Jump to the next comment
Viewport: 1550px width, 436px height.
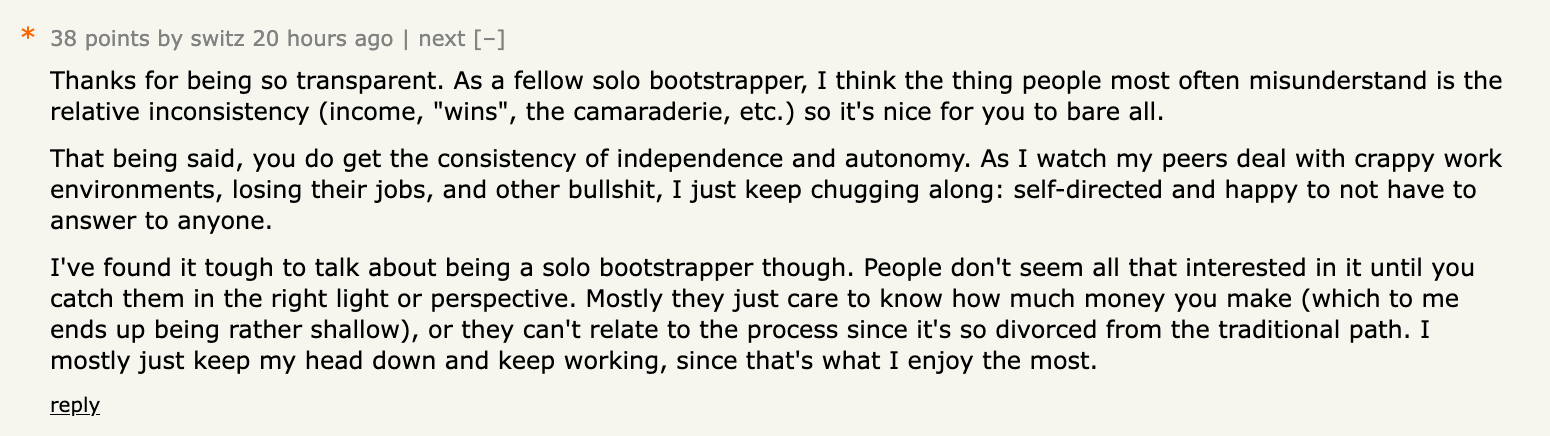pyautogui.click(x=441, y=39)
